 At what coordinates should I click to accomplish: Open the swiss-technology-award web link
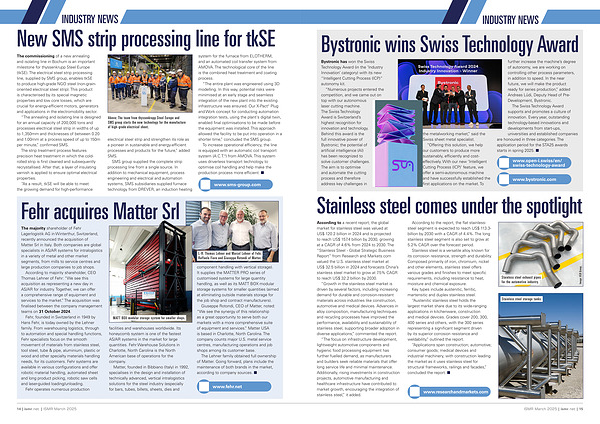[x=534, y=163]
